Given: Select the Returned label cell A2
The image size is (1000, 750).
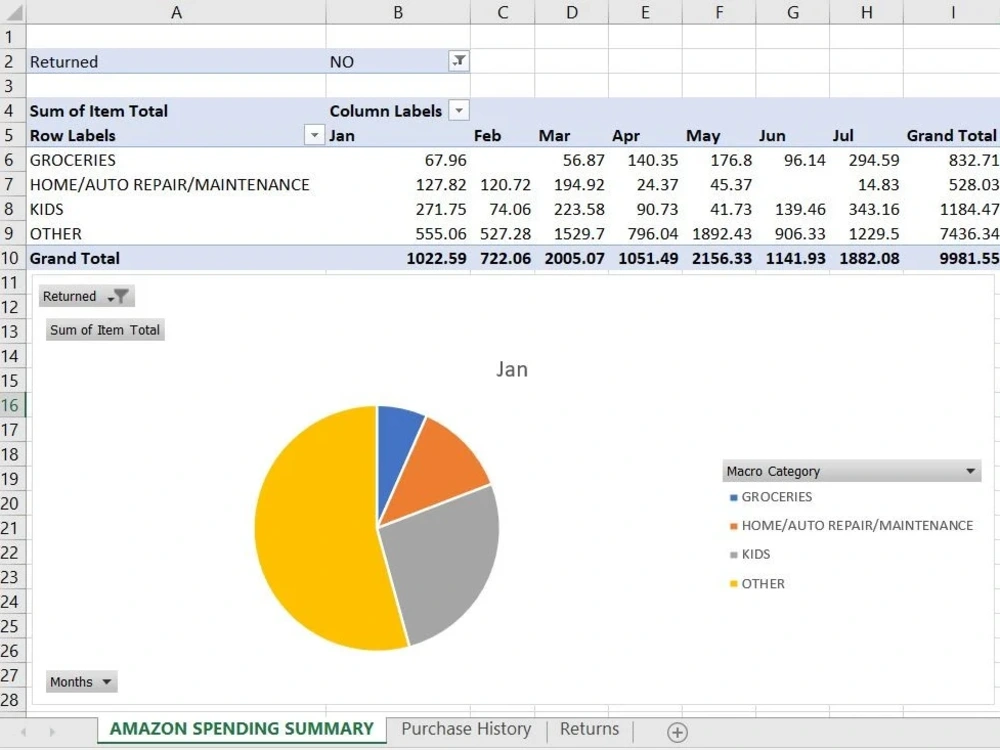Looking at the screenshot, I should click(x=176, y=61).
